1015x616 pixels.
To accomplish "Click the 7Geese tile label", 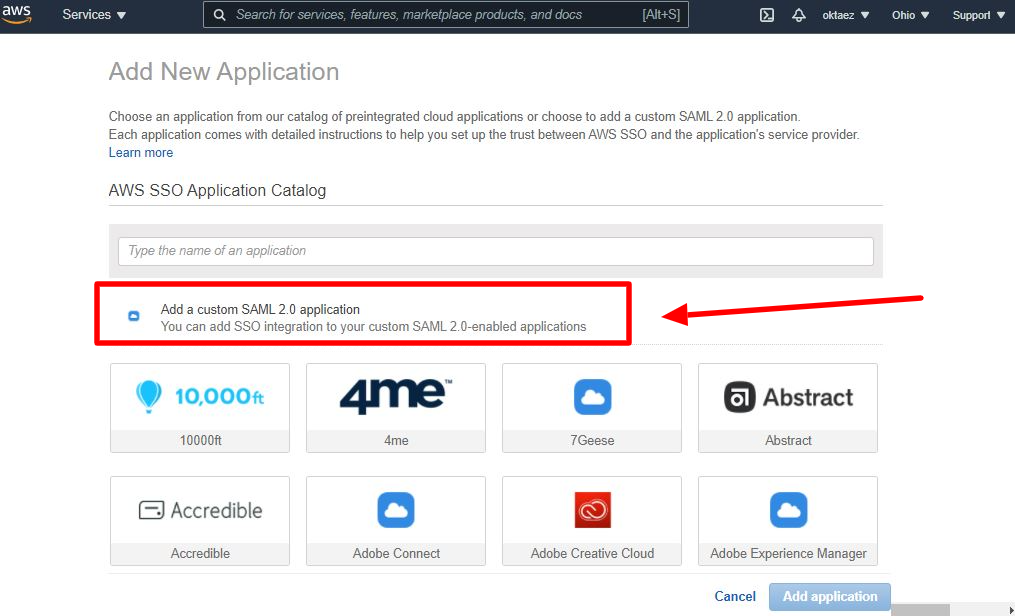I will tap(592, 440).
